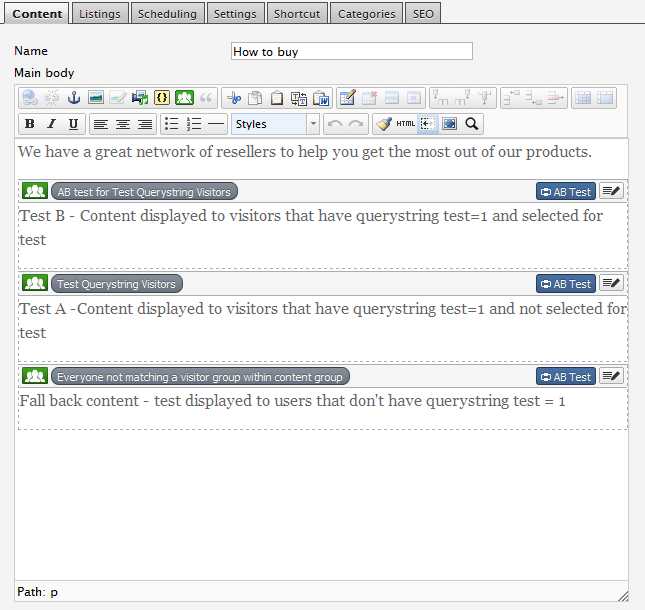645x610 pixels.
Task: Click the Styles dropdown arrow
Action: point(313,124)
